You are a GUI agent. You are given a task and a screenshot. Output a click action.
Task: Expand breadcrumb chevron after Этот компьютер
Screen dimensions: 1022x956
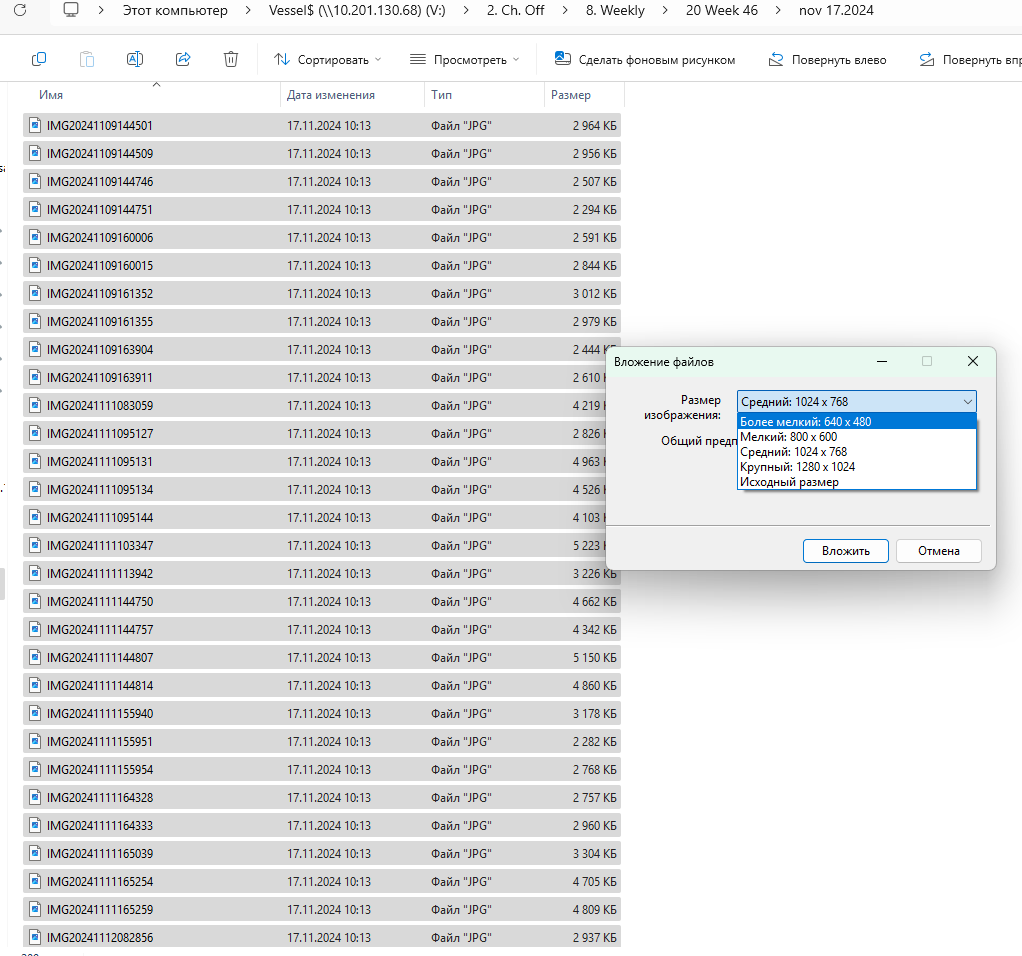[248, 10]
